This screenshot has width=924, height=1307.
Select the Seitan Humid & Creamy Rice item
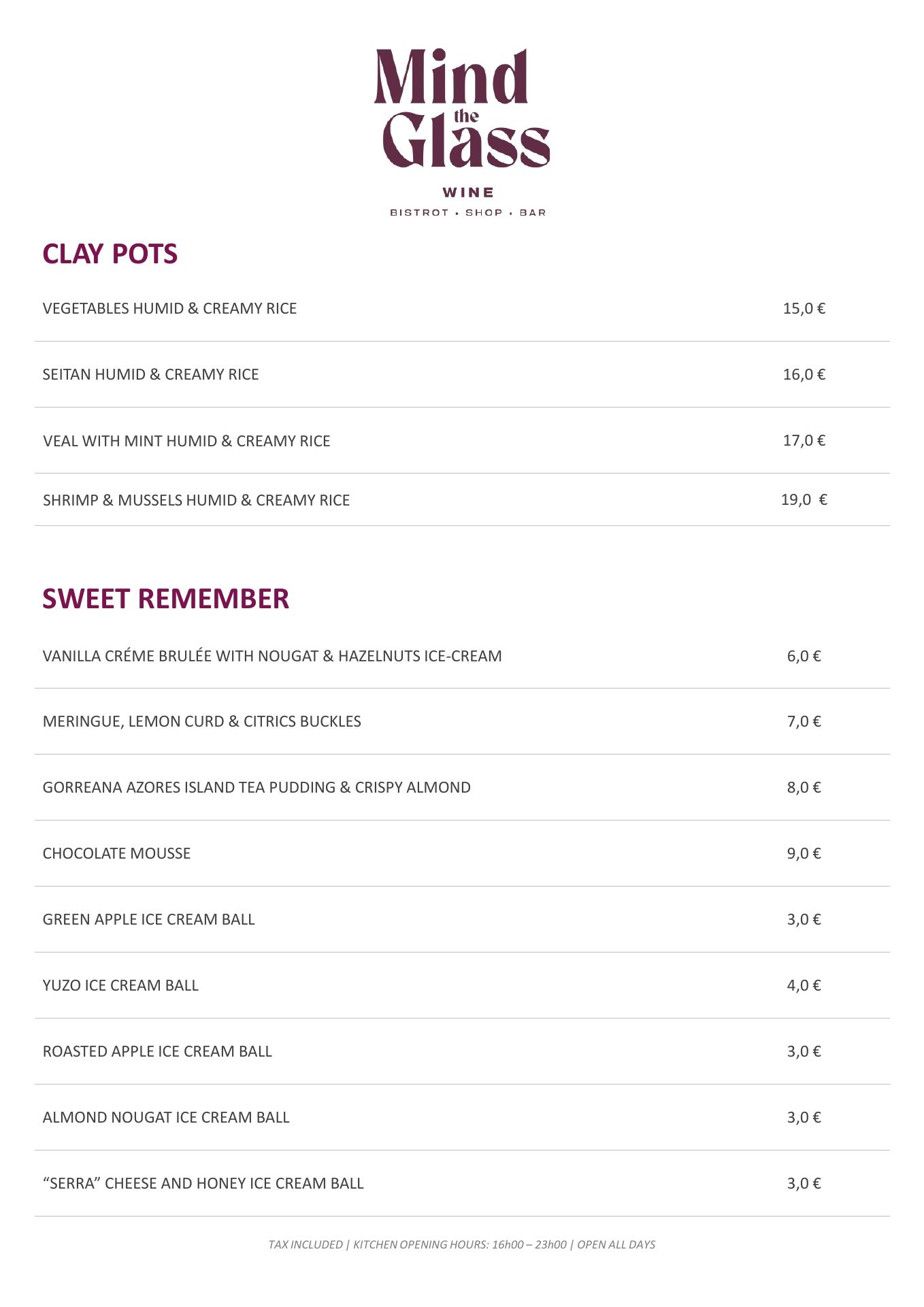point(150,374)
